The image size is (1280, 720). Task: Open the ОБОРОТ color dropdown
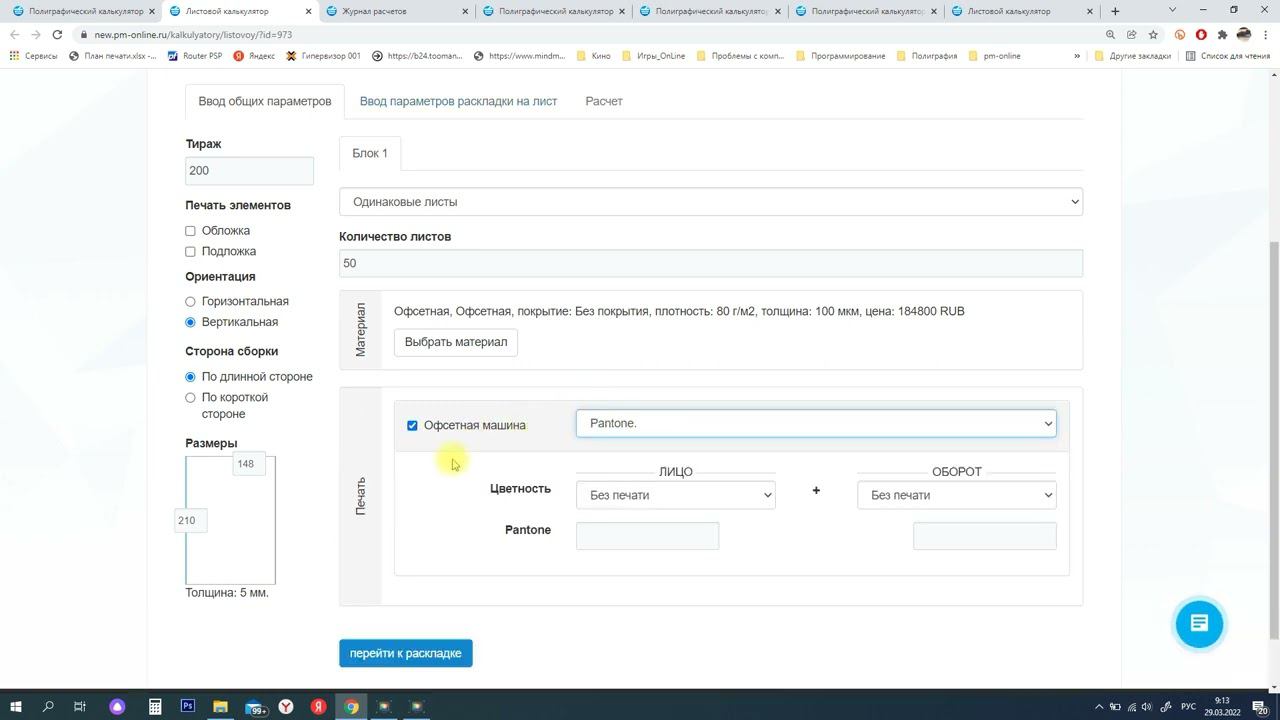957,495
